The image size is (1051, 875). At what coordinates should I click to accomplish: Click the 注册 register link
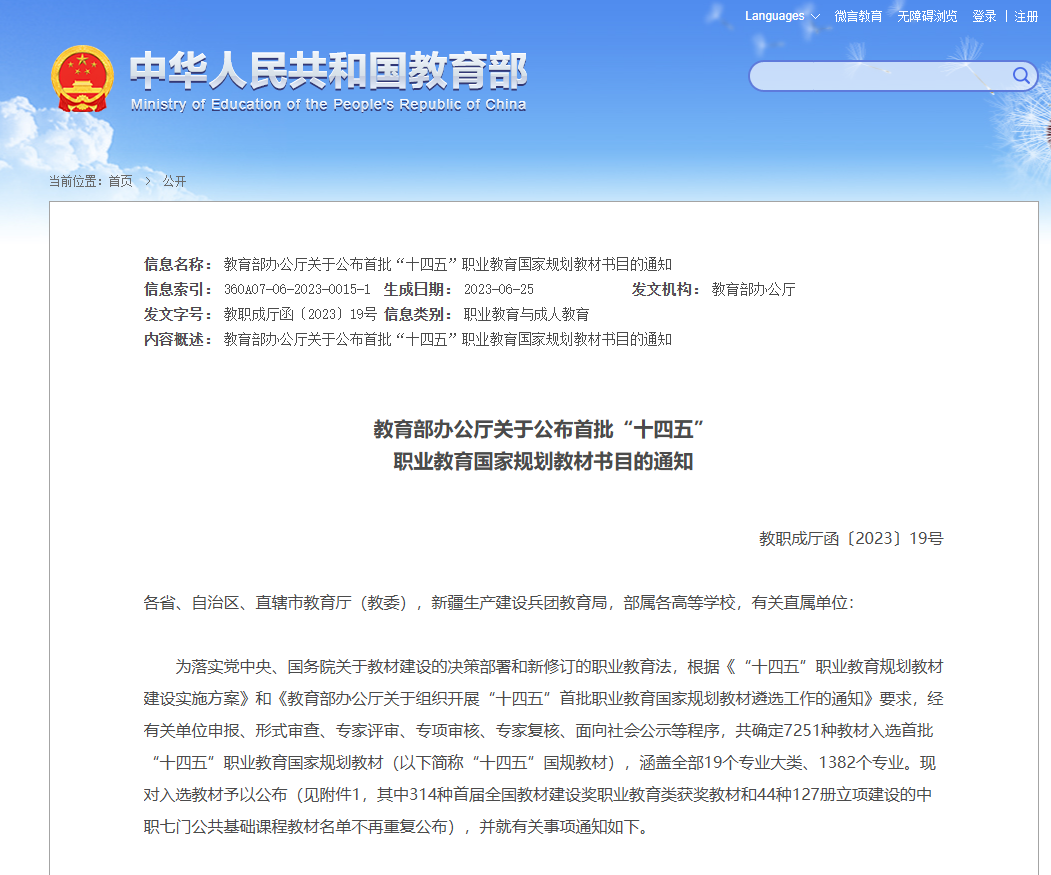click(x=1026, y=17)
